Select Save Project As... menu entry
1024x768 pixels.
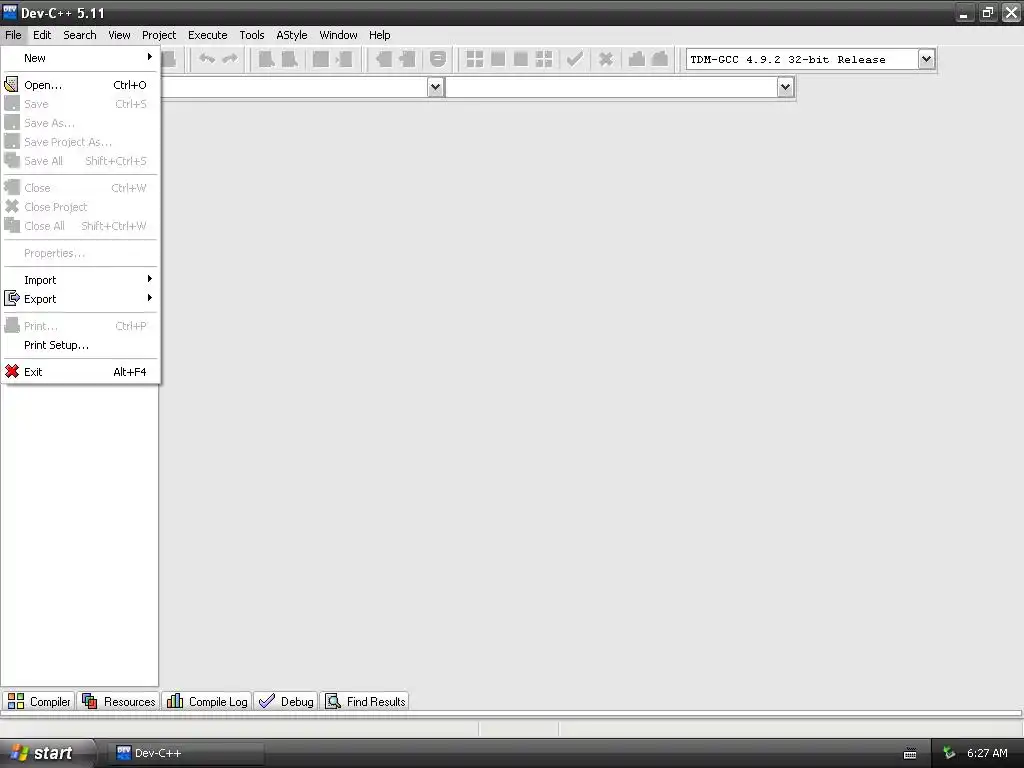tap(80, 142)
